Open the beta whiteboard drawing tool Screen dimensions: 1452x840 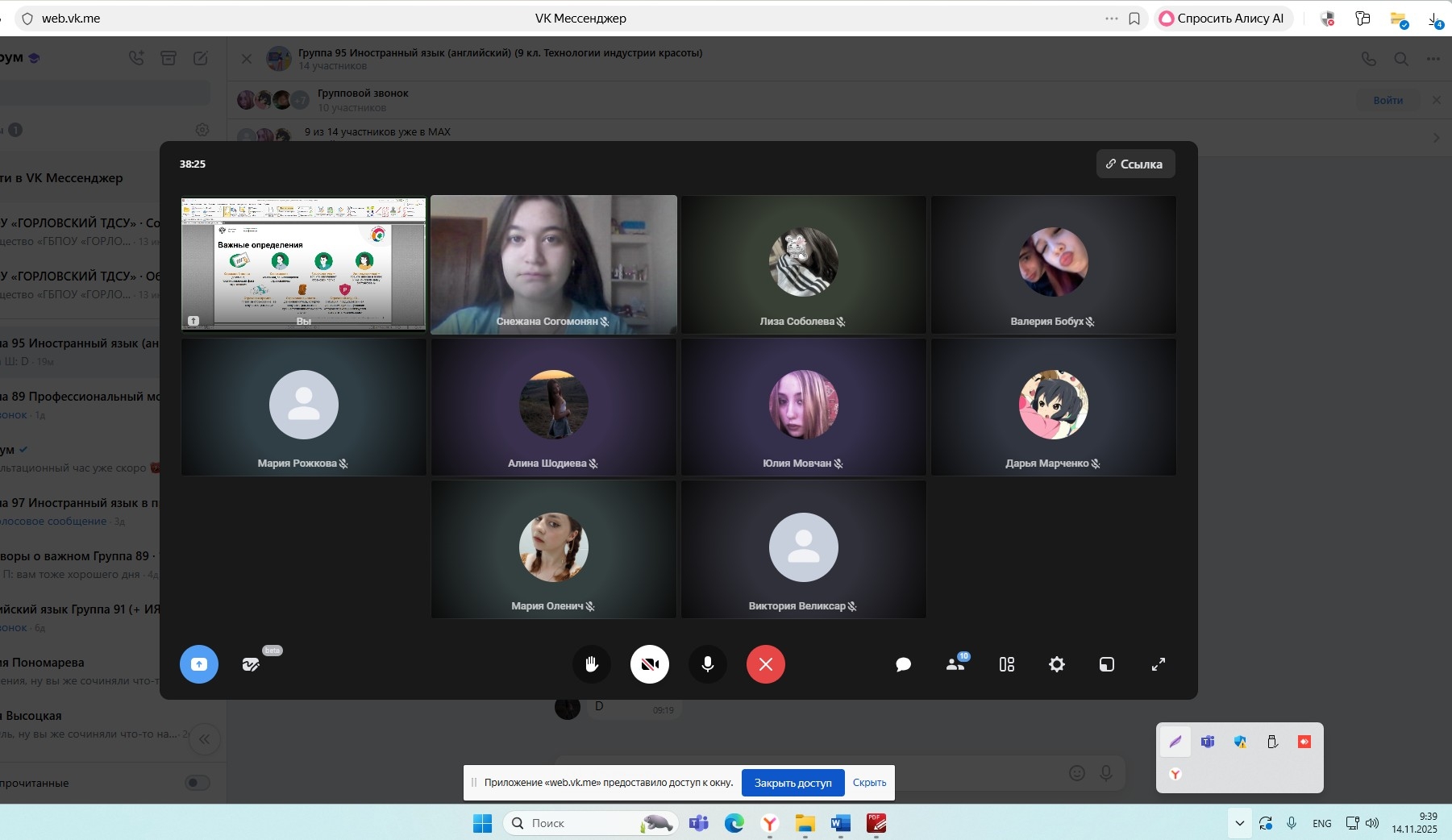click(251, 664)
